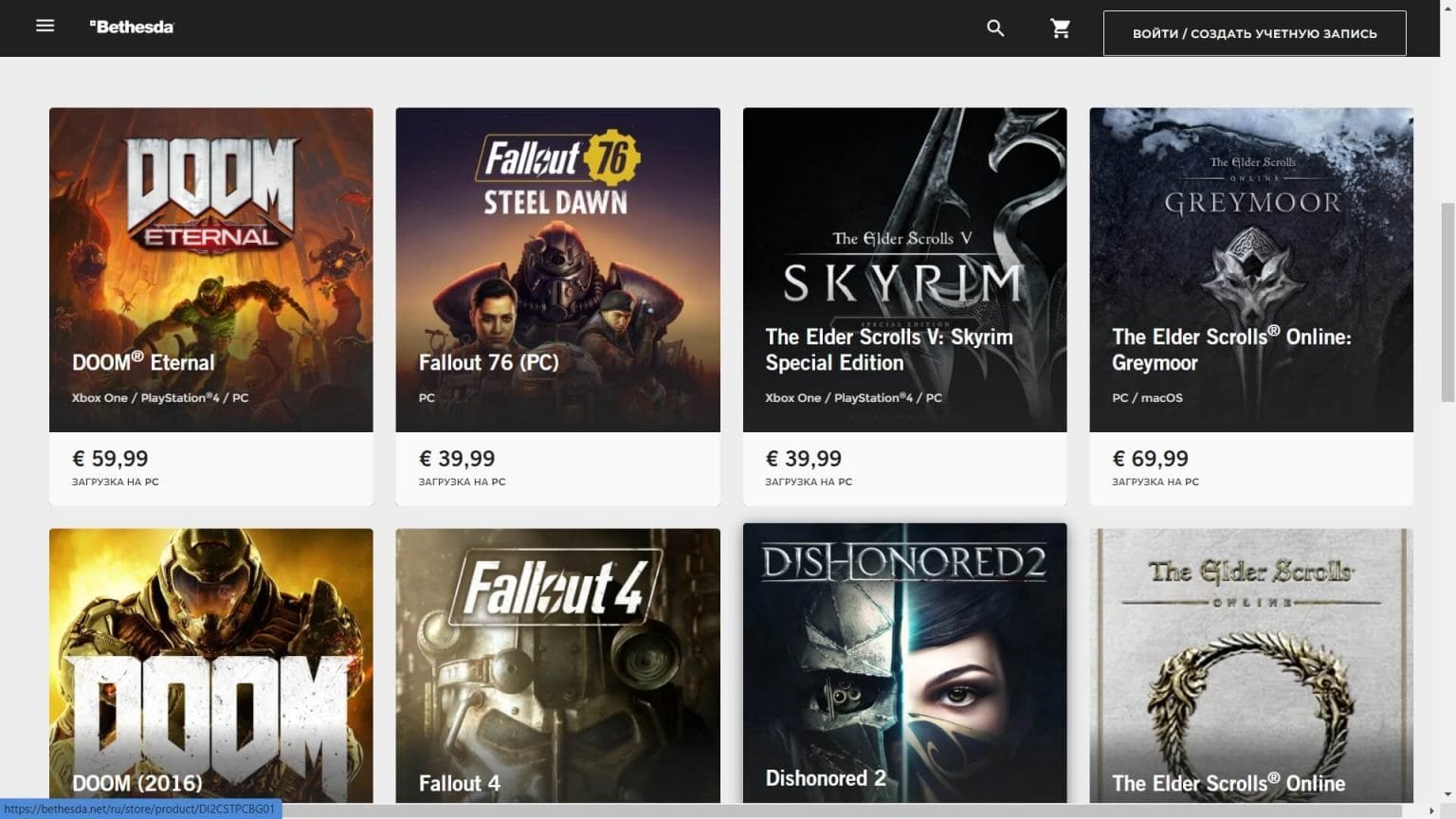The height and width of the screenshot is (819, 1456).
Task: Open the shopping cart icon
Action: click(x=1060, y=28)
